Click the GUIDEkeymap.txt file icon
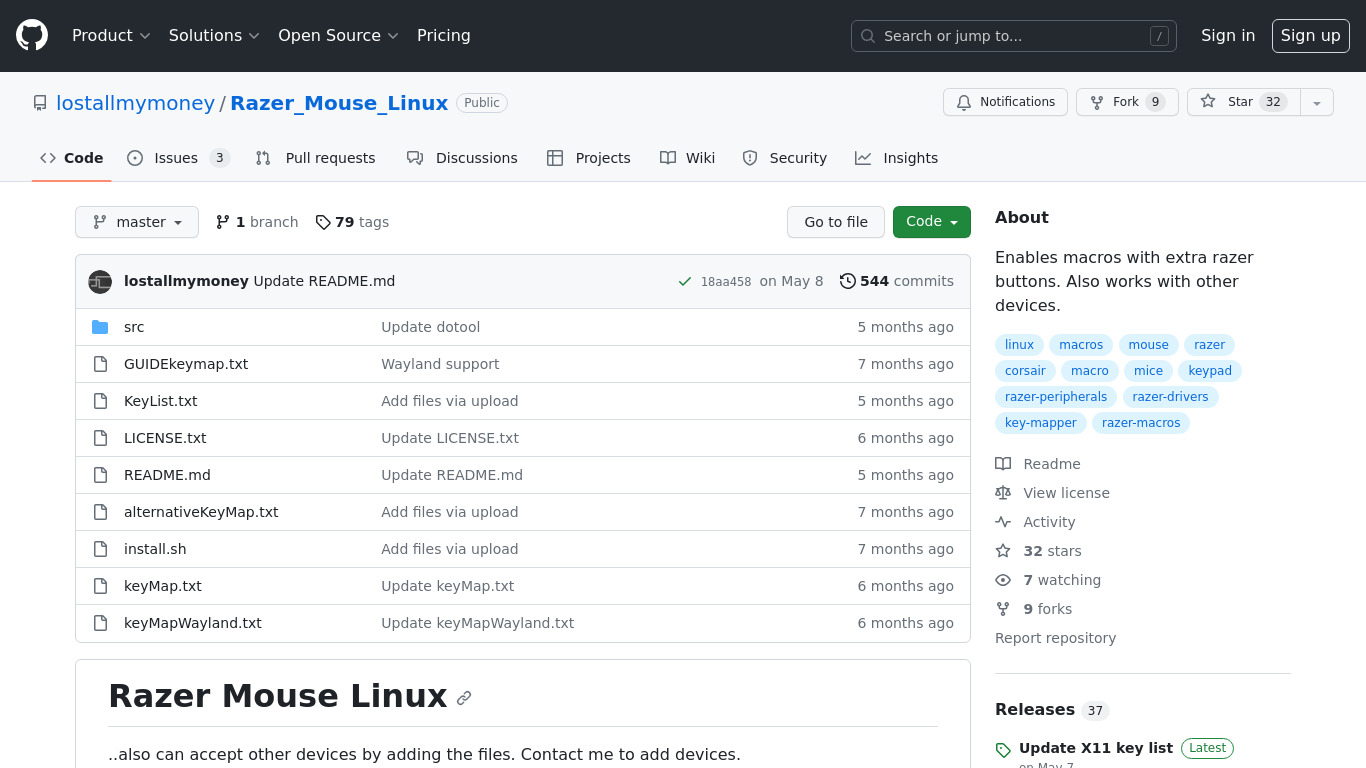This screenshot has width=1366, height=768. [x=100, y=364]
